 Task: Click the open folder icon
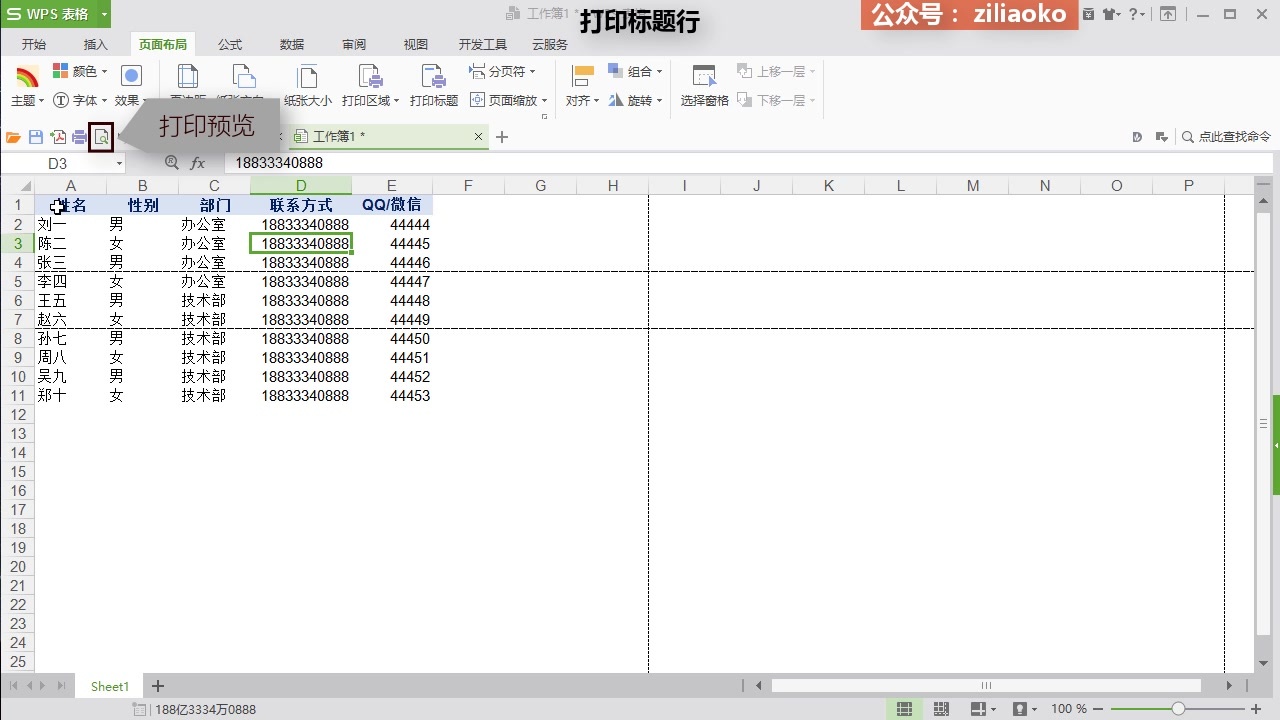(14, 137)
